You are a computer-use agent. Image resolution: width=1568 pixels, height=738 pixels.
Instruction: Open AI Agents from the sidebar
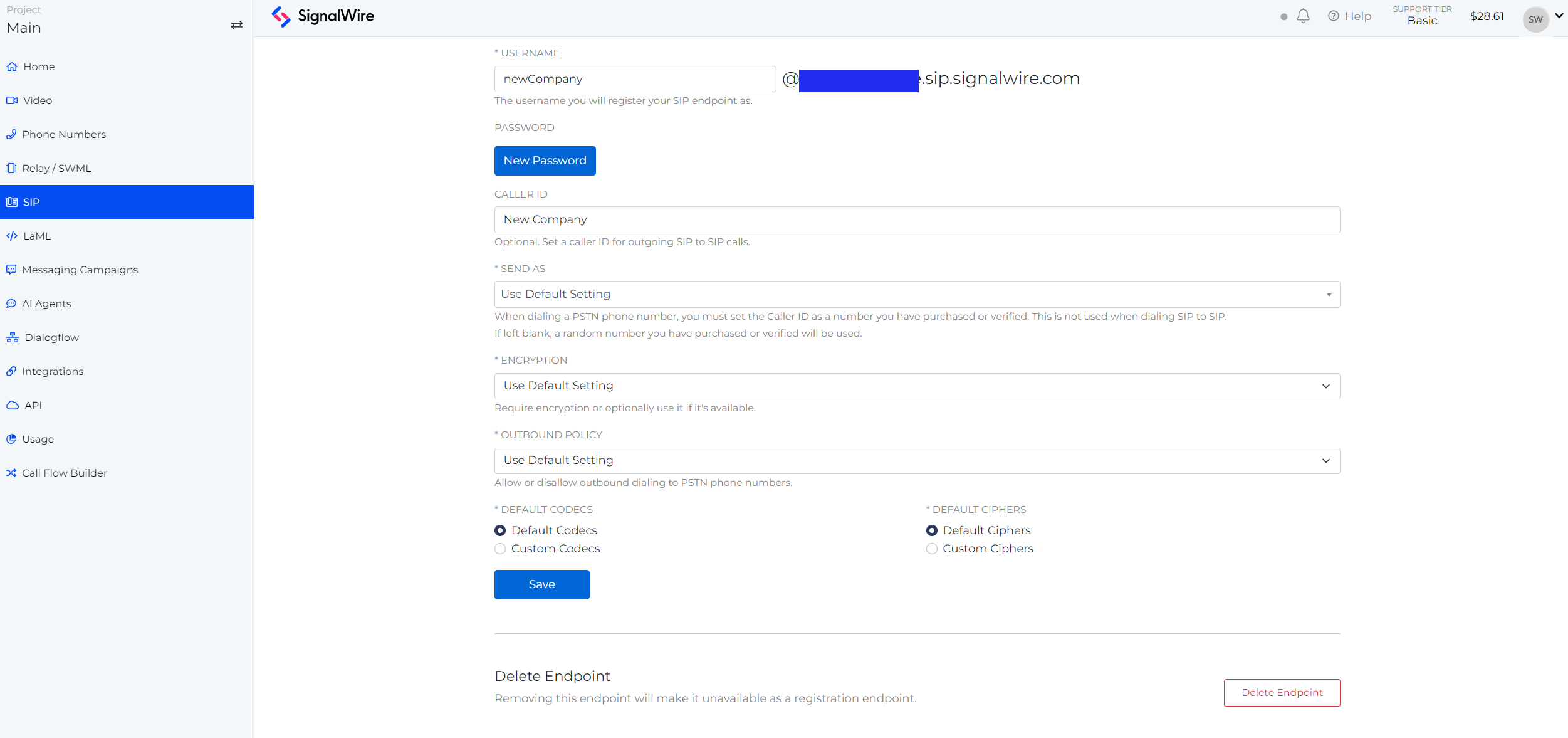46,303
